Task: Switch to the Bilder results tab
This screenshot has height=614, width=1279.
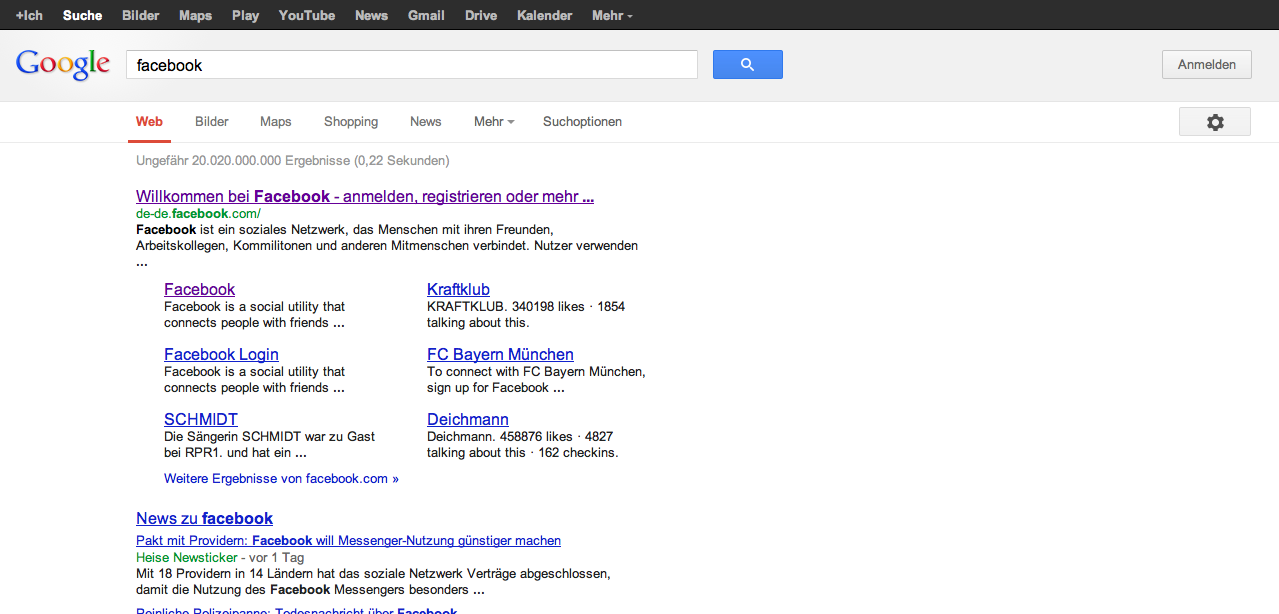Action: (212, 122)
